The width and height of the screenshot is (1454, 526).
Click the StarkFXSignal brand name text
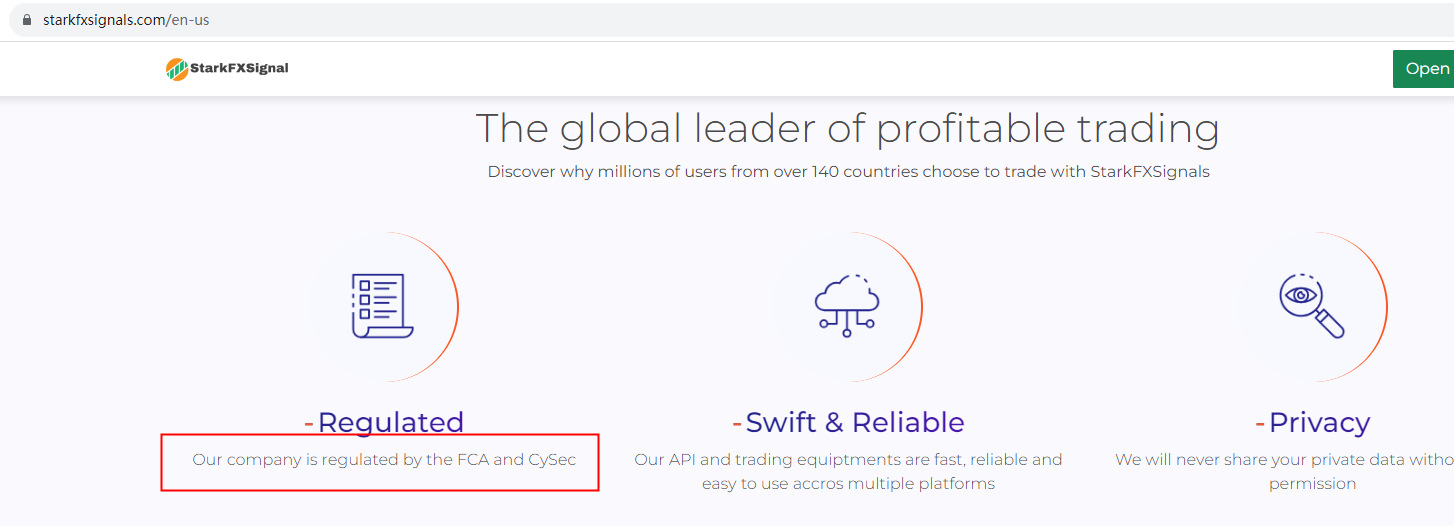(240, 68)
